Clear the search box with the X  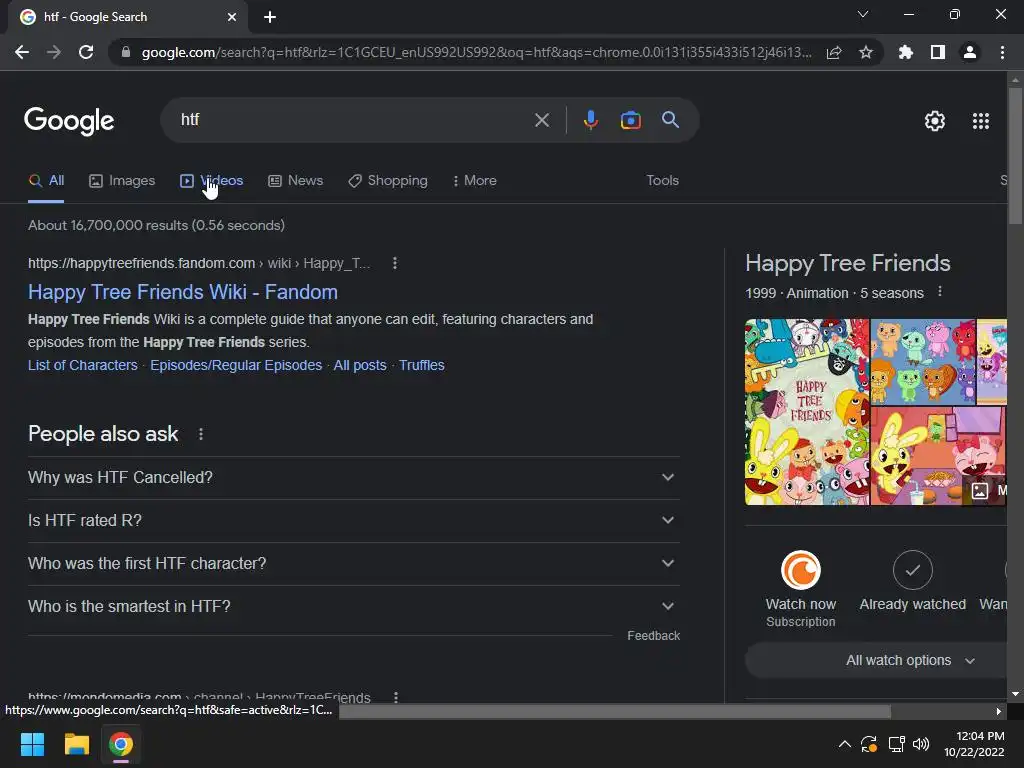click(542, 120)
